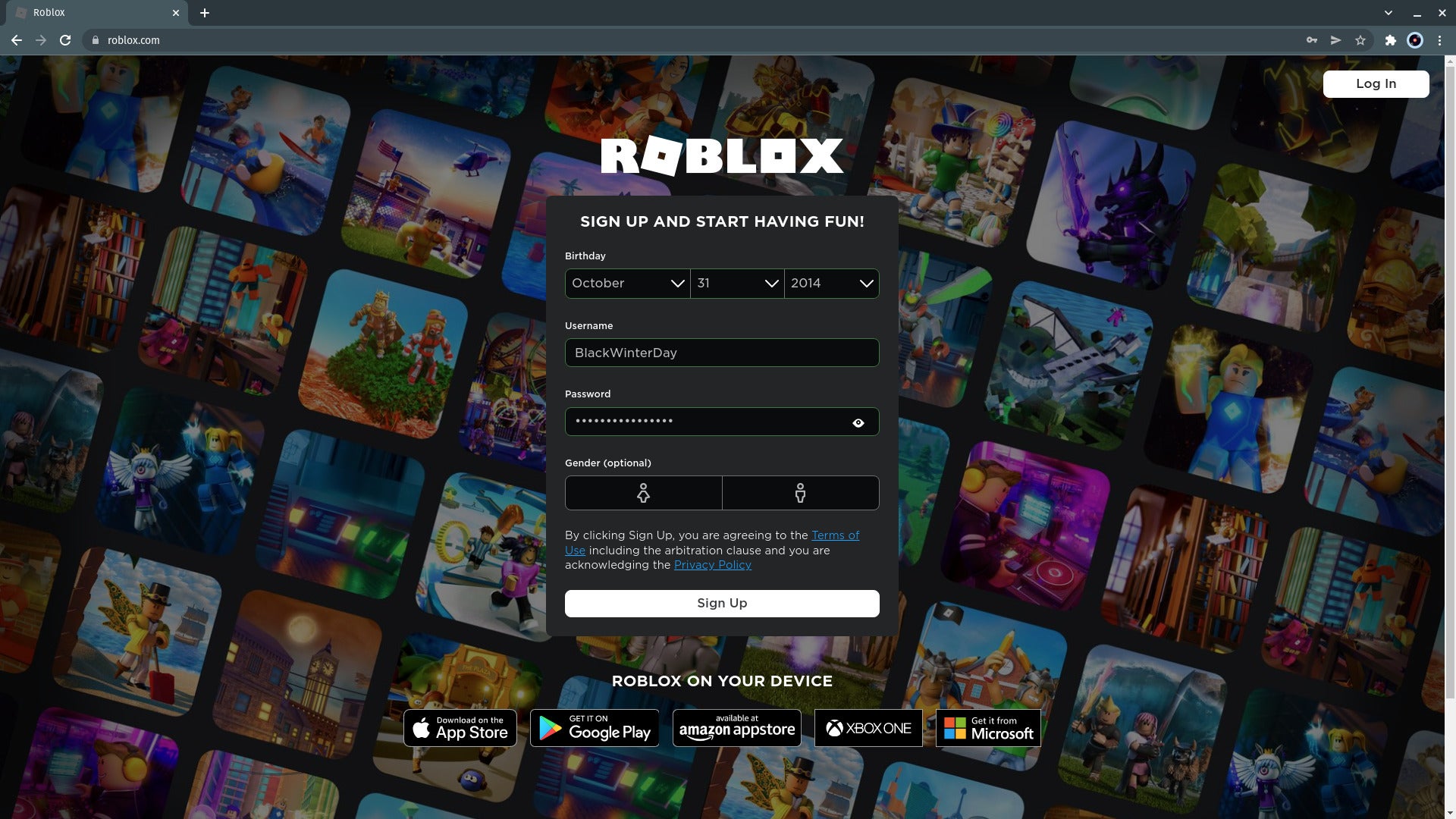Click the lock icon in address bar
Viewport: 1456px width, 819px height.
96,40
